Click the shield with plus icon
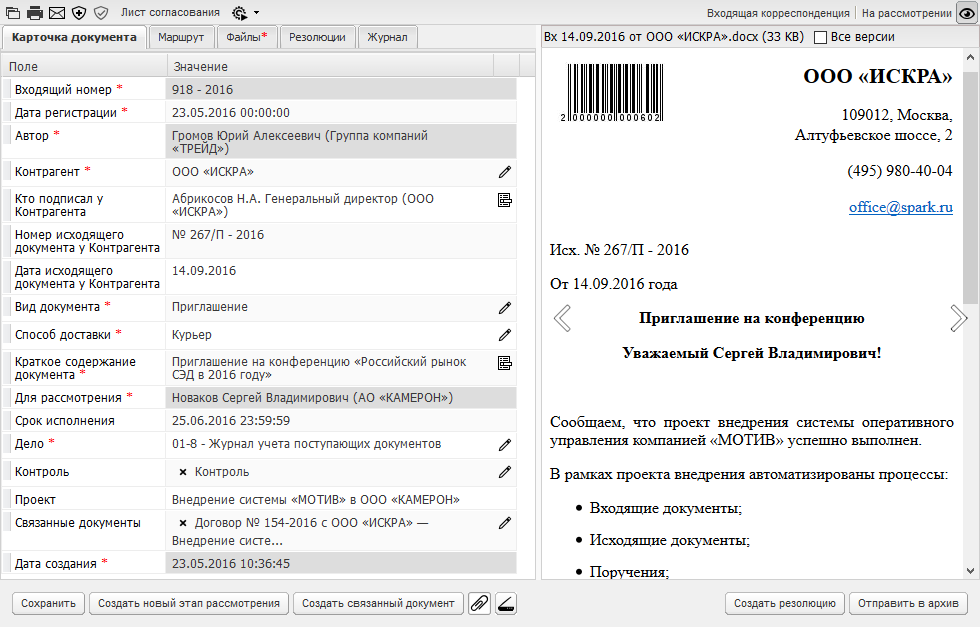Screen dimensions: 980x627 click(x=79, y=13)
